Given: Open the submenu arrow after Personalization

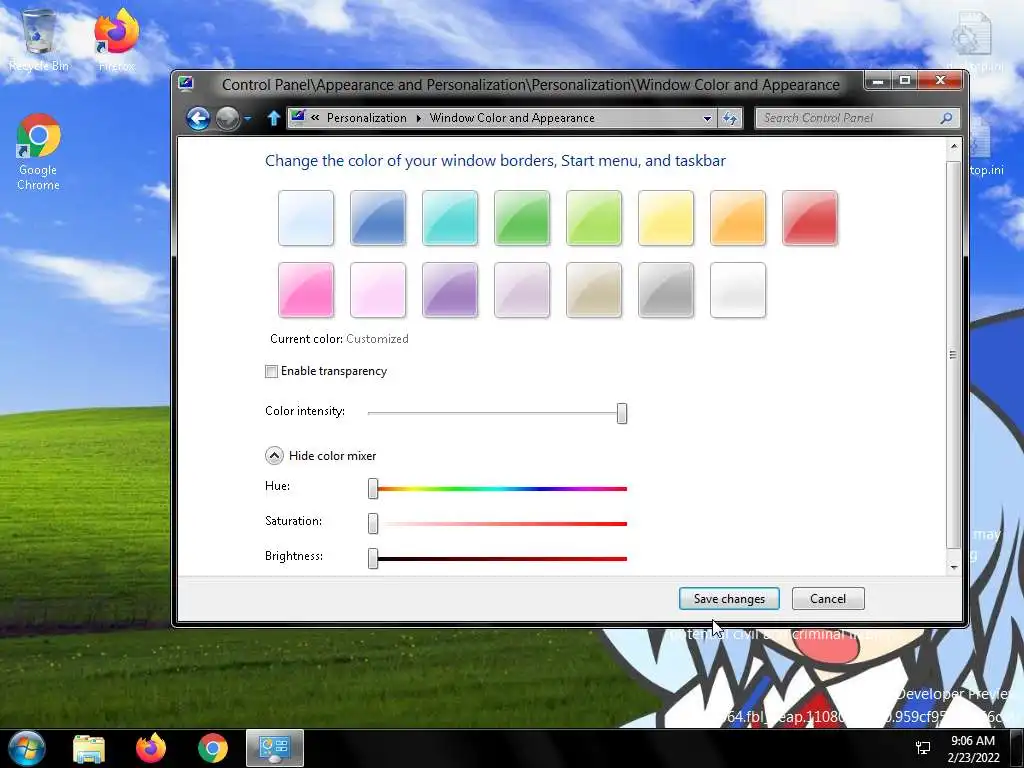Looking at the screenshot, I should [x=419, y=118].
